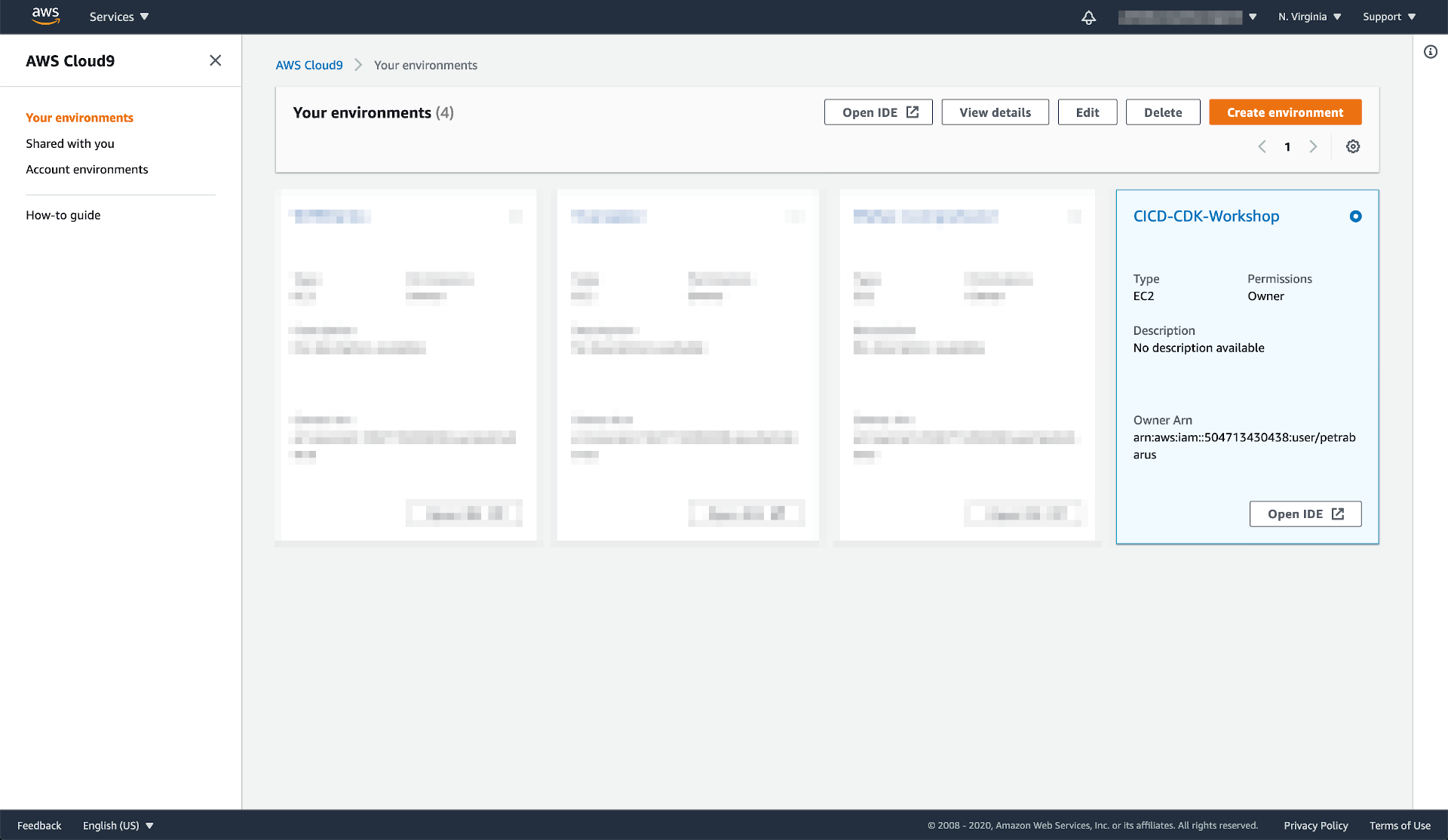Screen dimensions: 1448x840
Task: Click the View details button
Action: point(995,112)
